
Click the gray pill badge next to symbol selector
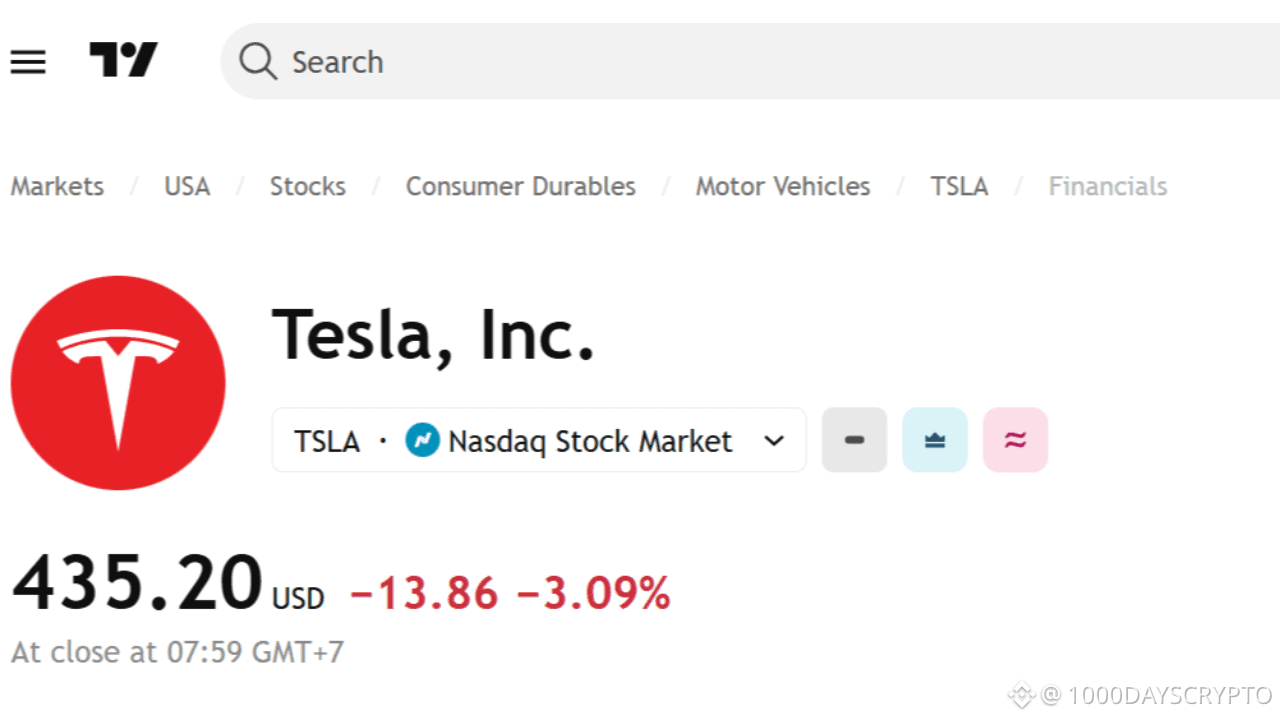point(854,440)
